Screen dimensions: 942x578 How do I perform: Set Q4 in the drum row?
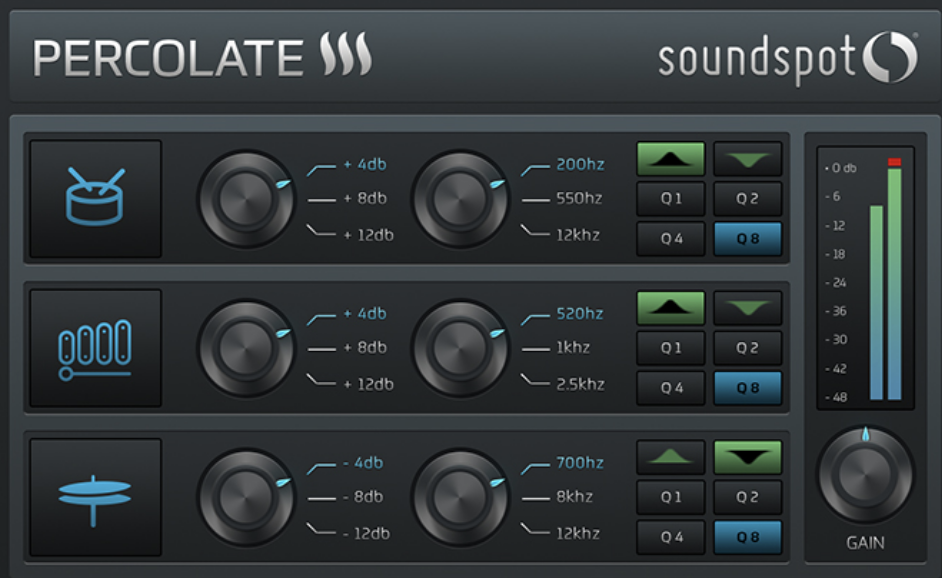(670, 239)
